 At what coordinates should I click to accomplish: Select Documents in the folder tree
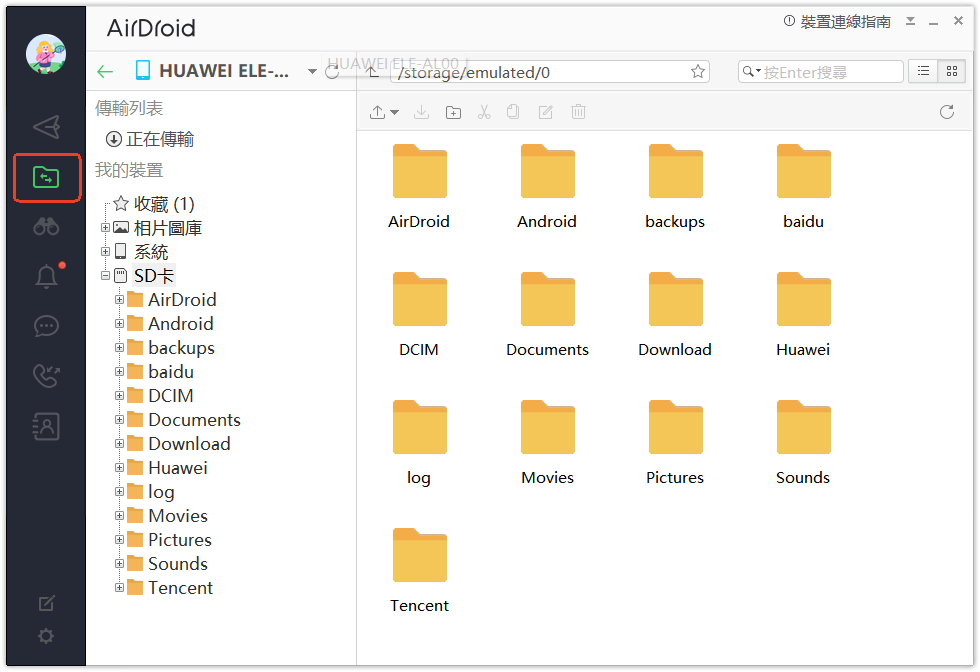pyautogui.click(x=184, y=419)
